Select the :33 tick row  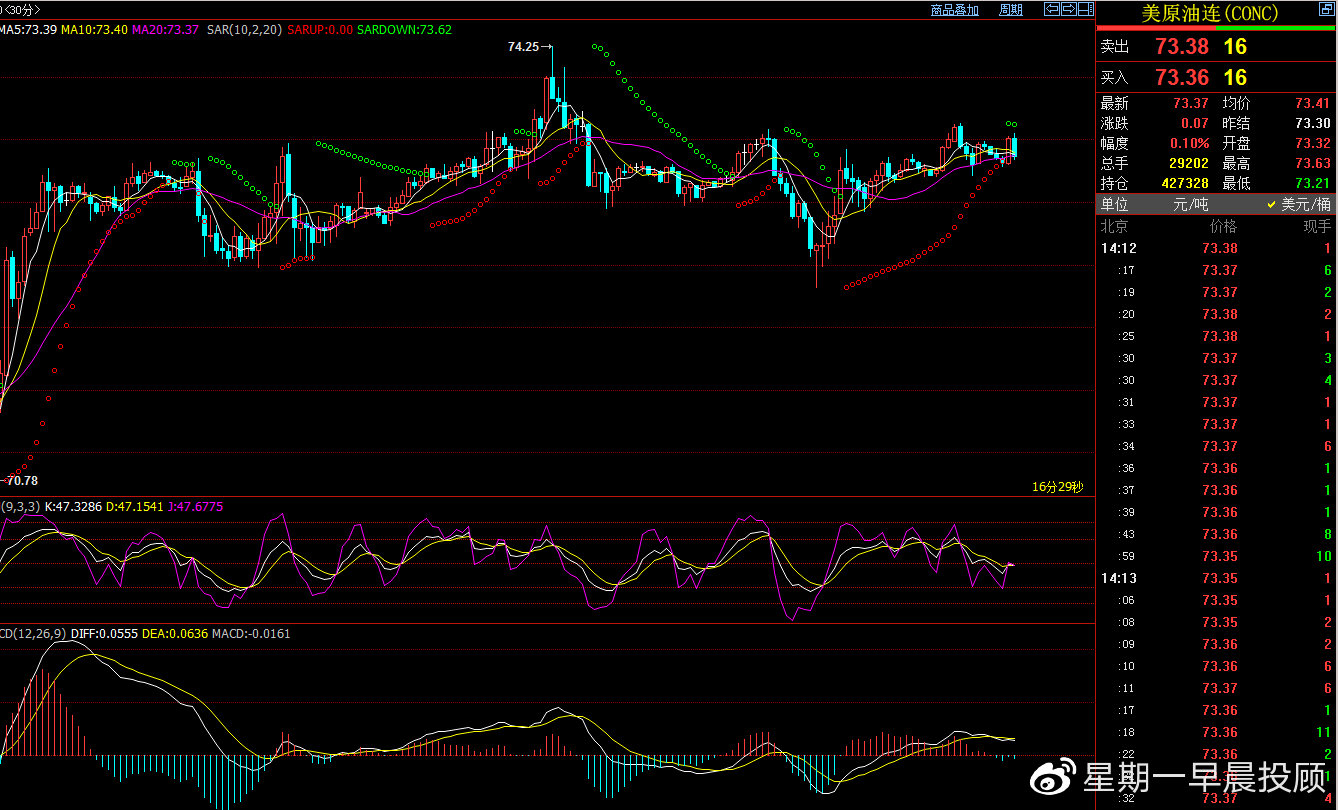click(1217, 424)
